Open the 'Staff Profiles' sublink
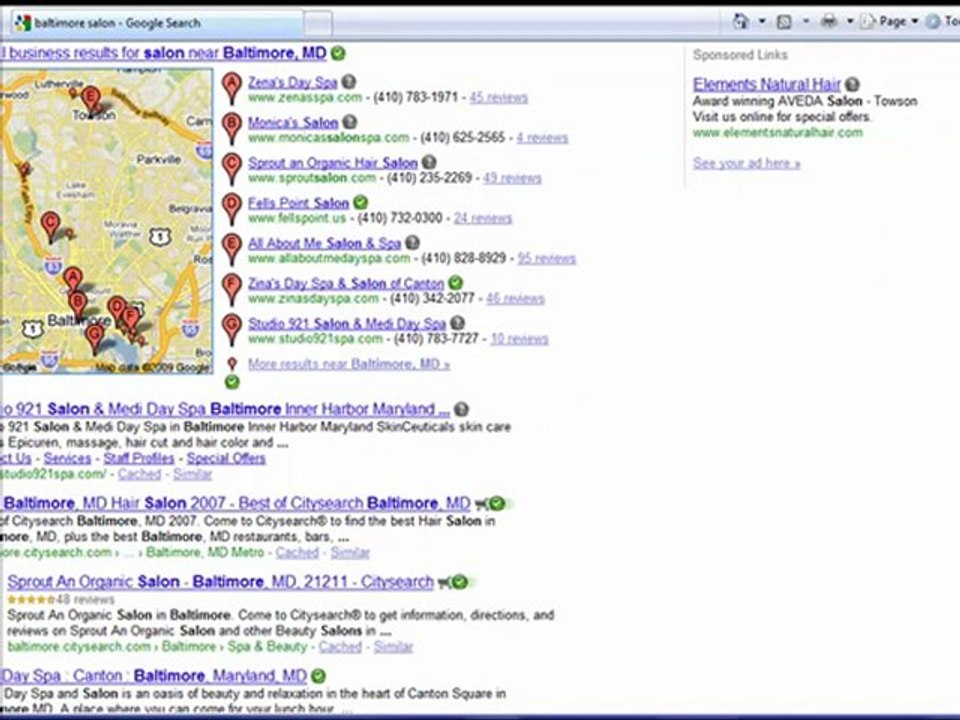This screenshot has width=960, height=720. coord(139,459)
